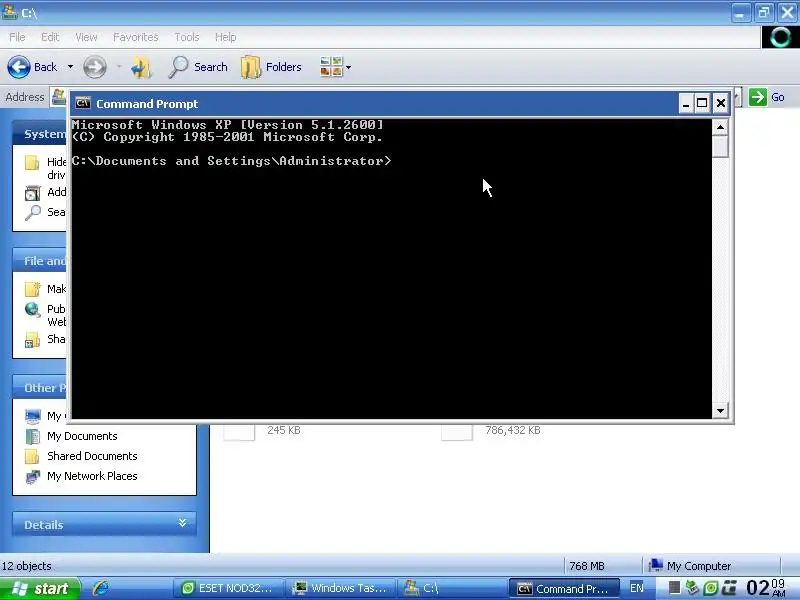Expand the Views dropdown arrow
Viewport: 800px width, 600px height.
tap(348, 67)
